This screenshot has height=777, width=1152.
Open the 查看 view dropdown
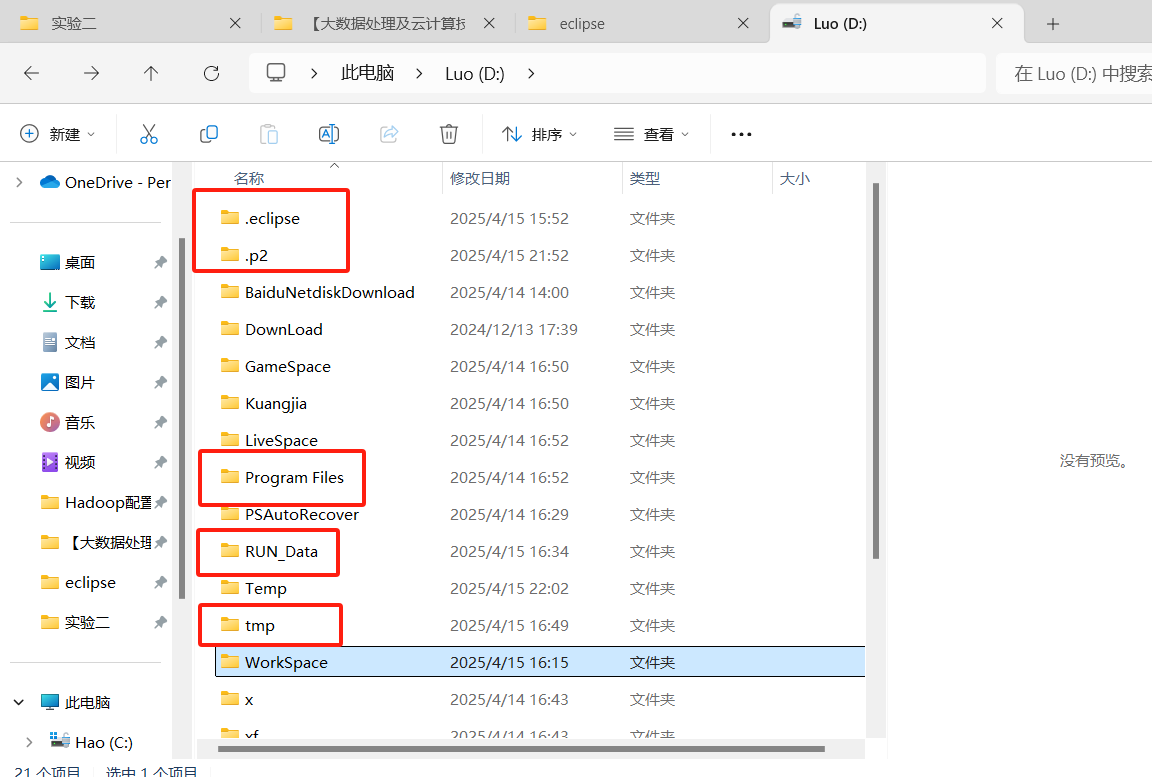651,134
